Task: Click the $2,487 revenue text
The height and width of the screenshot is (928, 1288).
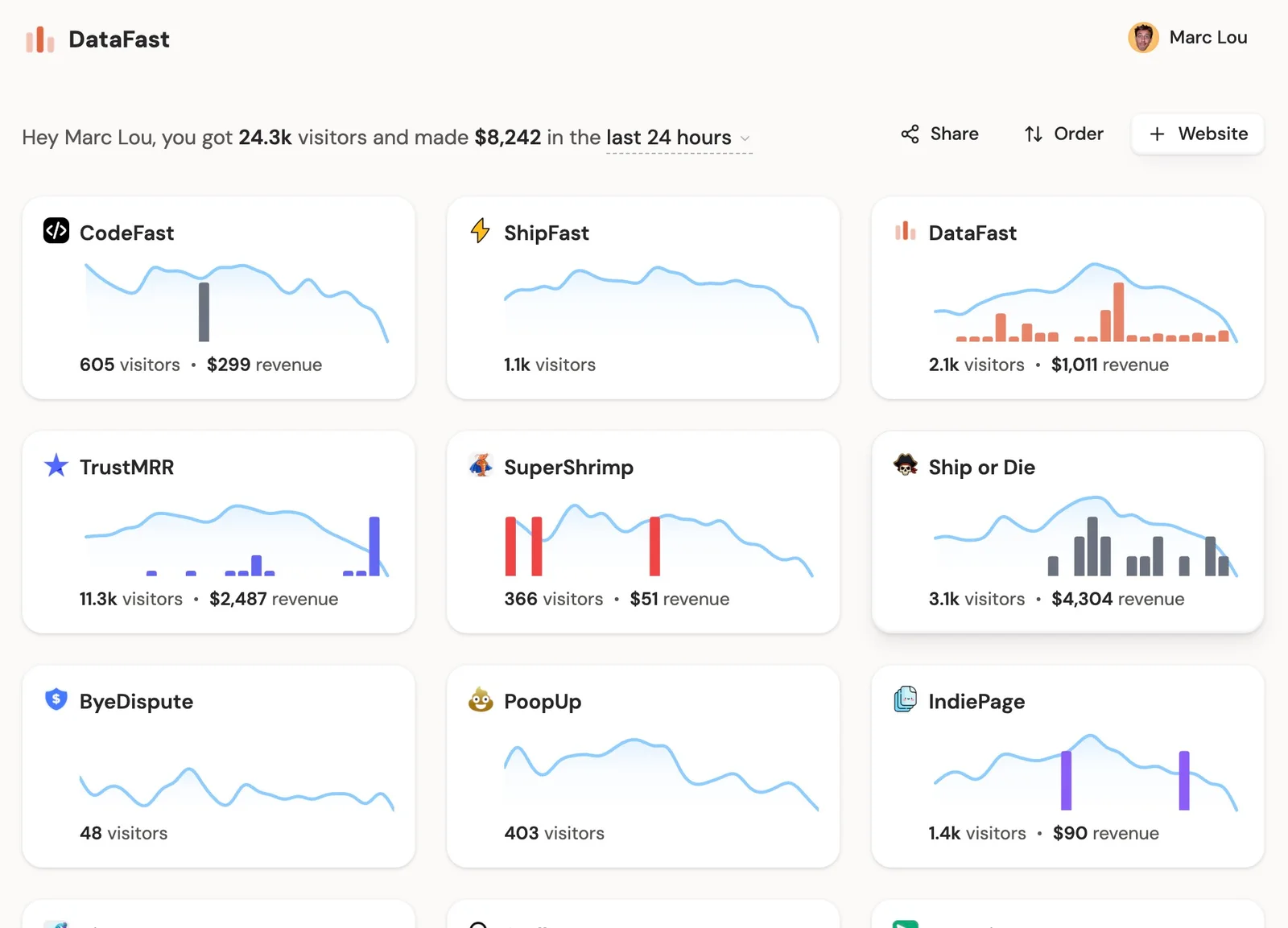Action: point(274,599)
